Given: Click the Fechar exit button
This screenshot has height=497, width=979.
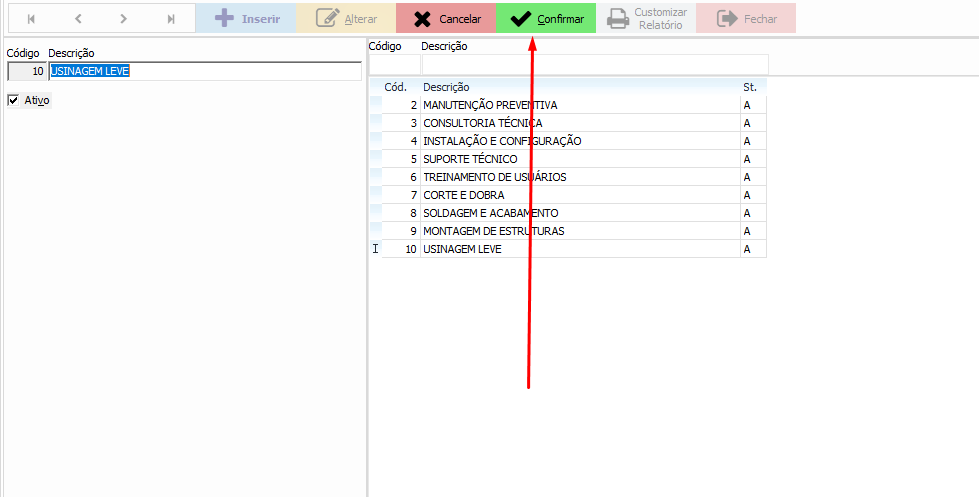Looking at the screenshot, I should [x=746, y=19].
